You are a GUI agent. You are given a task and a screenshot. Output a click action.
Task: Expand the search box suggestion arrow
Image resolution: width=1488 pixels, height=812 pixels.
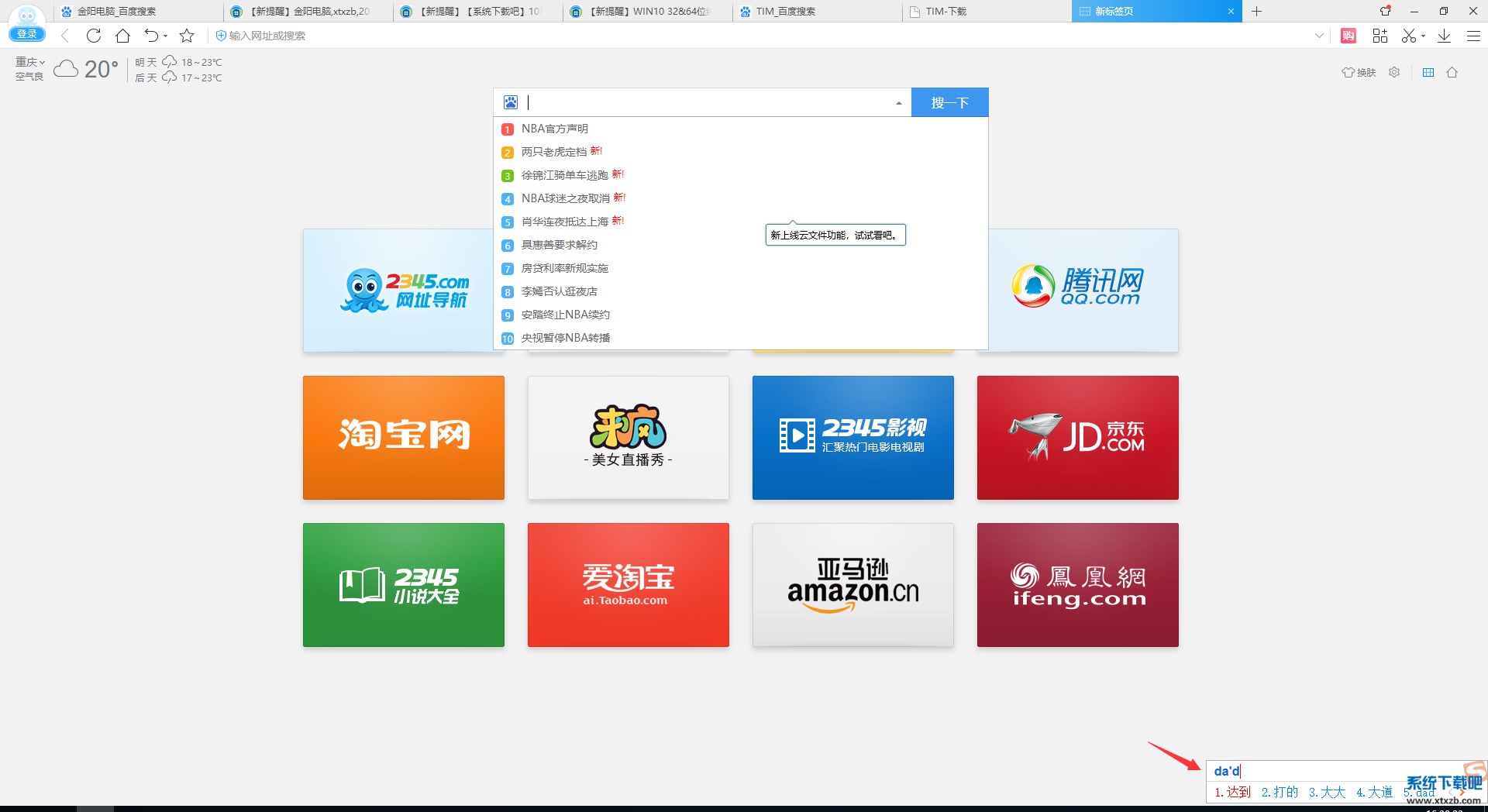tap(898, 103)
